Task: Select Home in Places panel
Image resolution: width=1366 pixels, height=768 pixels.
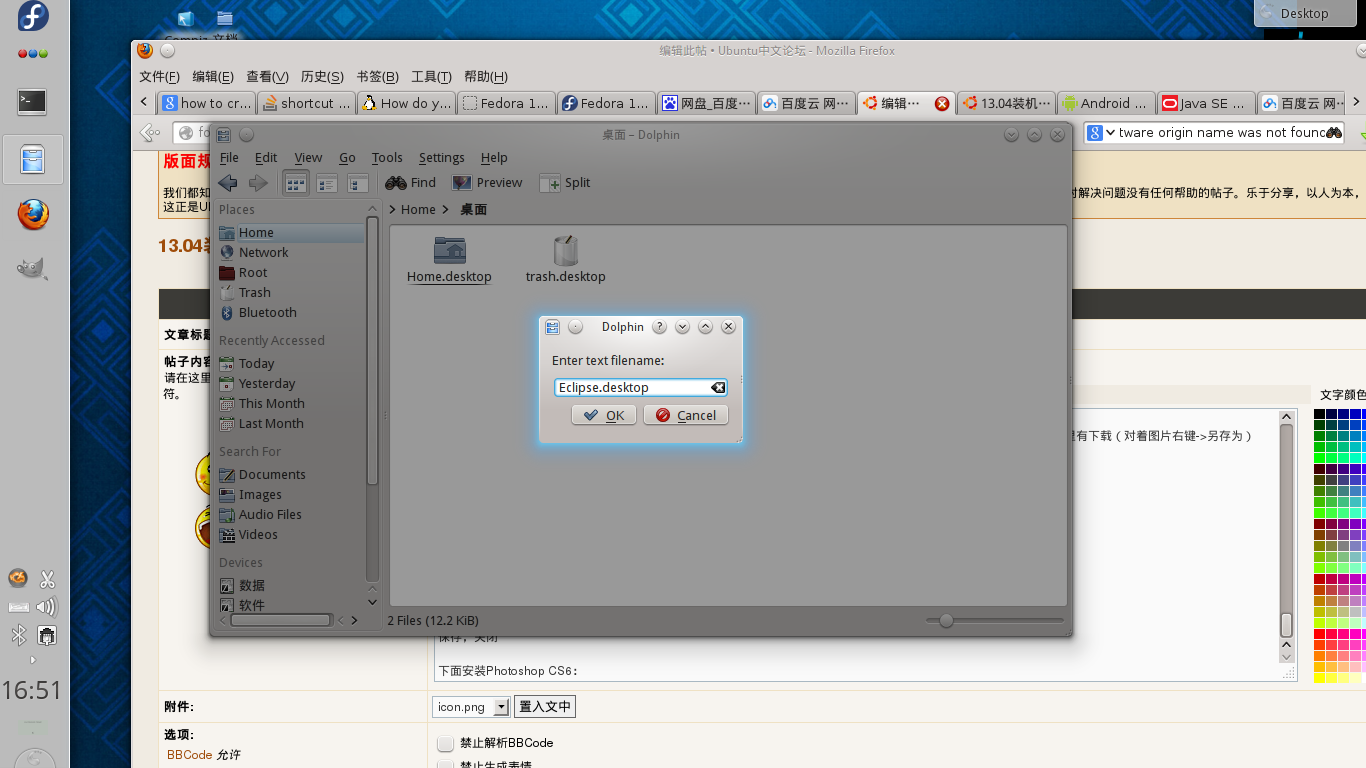Action: point(291,233)
